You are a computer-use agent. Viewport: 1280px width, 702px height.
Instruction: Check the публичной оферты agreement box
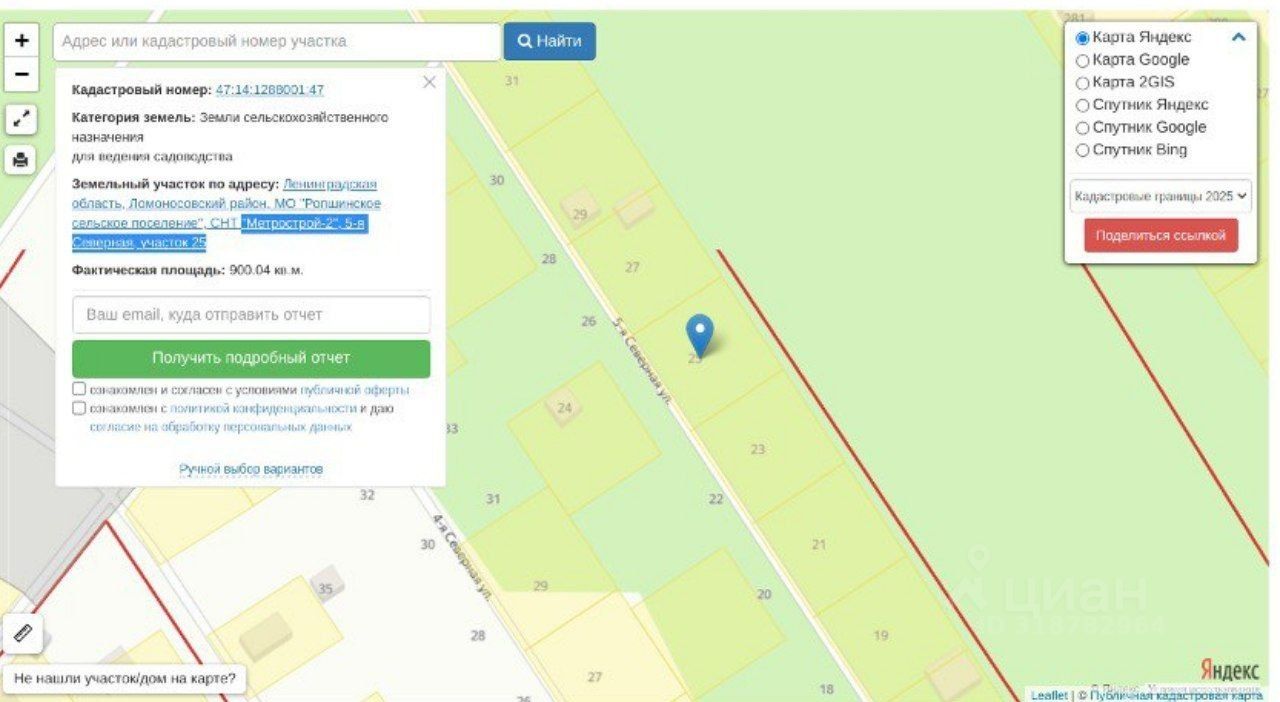coord(79,389)
